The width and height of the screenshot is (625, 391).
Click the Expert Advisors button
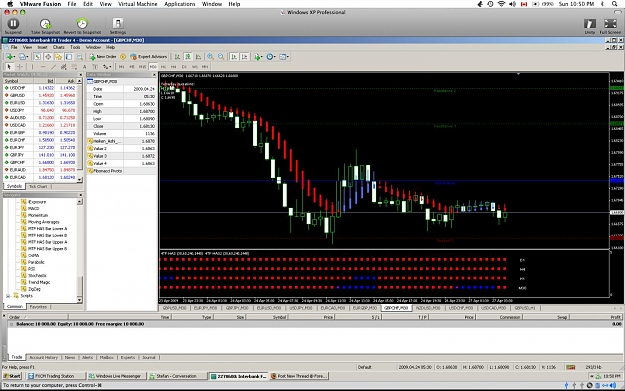coord(149,57)
